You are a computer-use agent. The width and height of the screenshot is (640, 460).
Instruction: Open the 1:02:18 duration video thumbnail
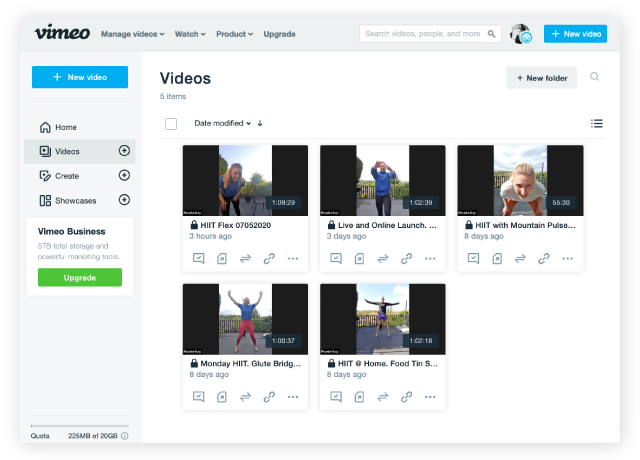(383, 319)
